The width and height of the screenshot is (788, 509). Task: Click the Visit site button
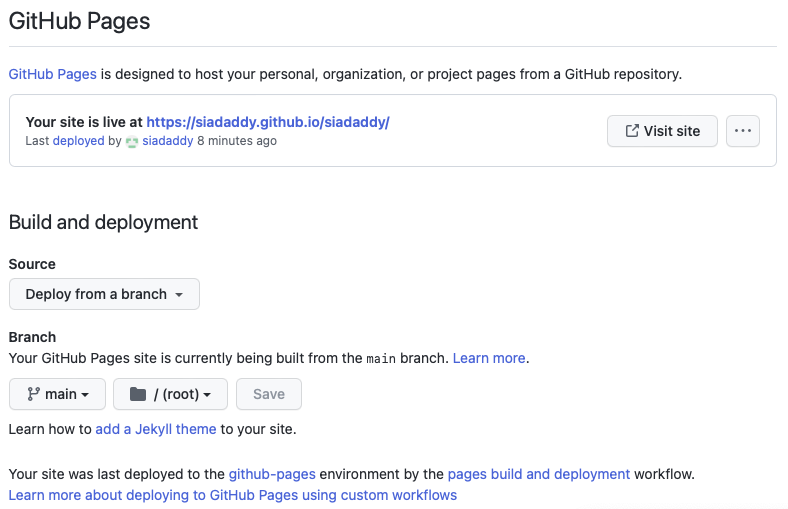pos(662,131)
